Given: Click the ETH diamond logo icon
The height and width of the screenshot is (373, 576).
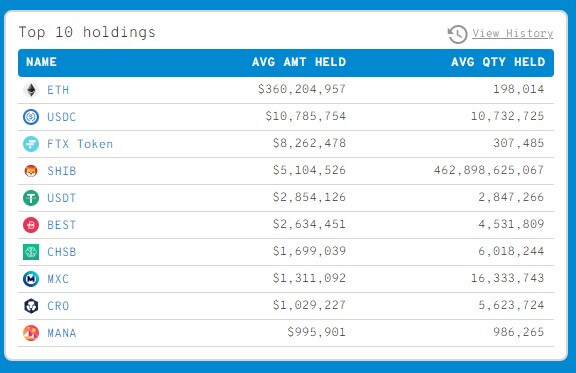Looking at the screenshot, I should (x=31, y=90).
